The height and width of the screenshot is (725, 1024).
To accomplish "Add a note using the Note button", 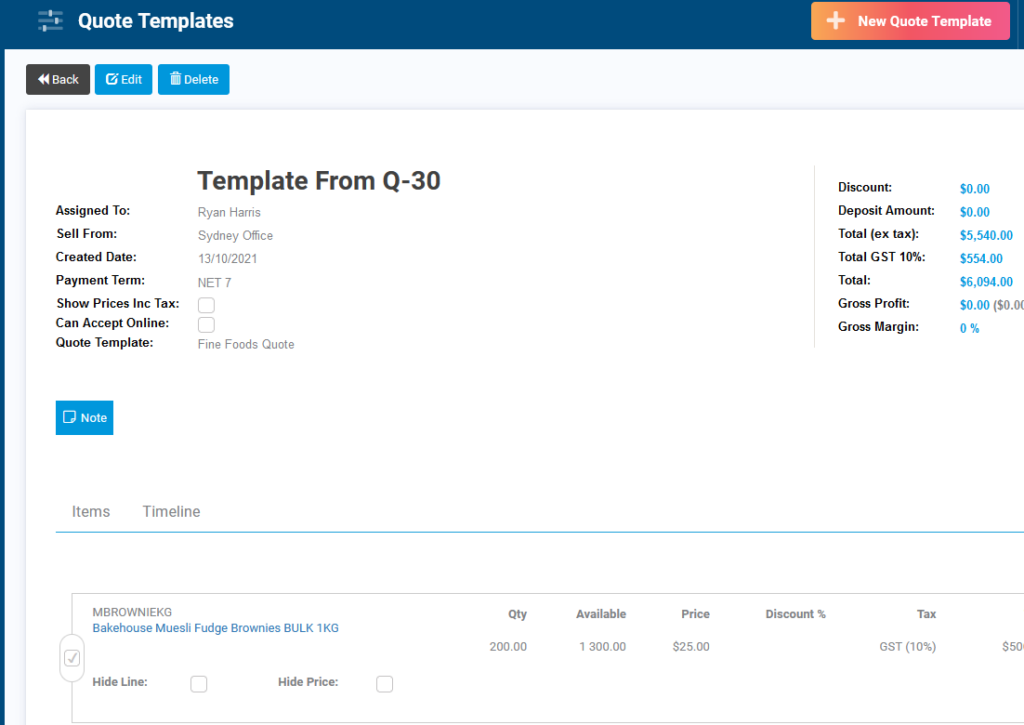I will 84,417.
